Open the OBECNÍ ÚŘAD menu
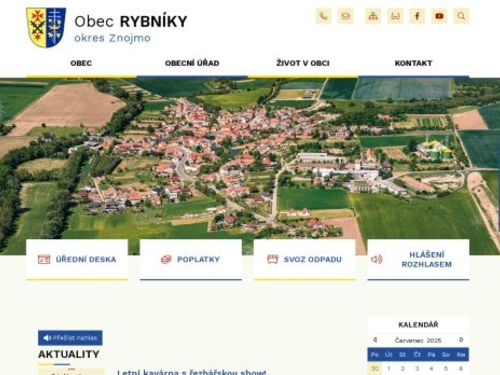This screenshot has width=500, height=375. click(192, 63)
